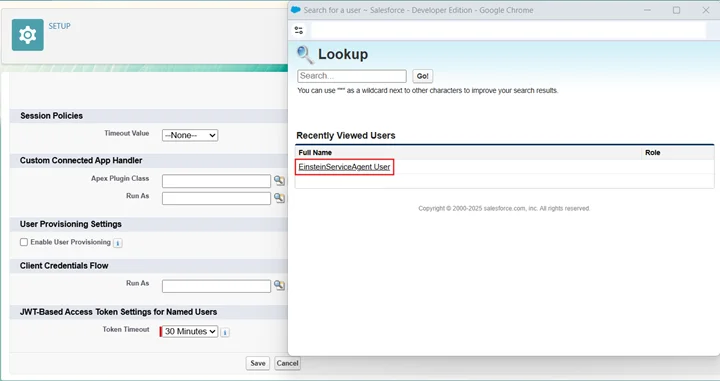Minimize the Lookup window
Screen dimensions: 720x381
[x=647, y=10]
